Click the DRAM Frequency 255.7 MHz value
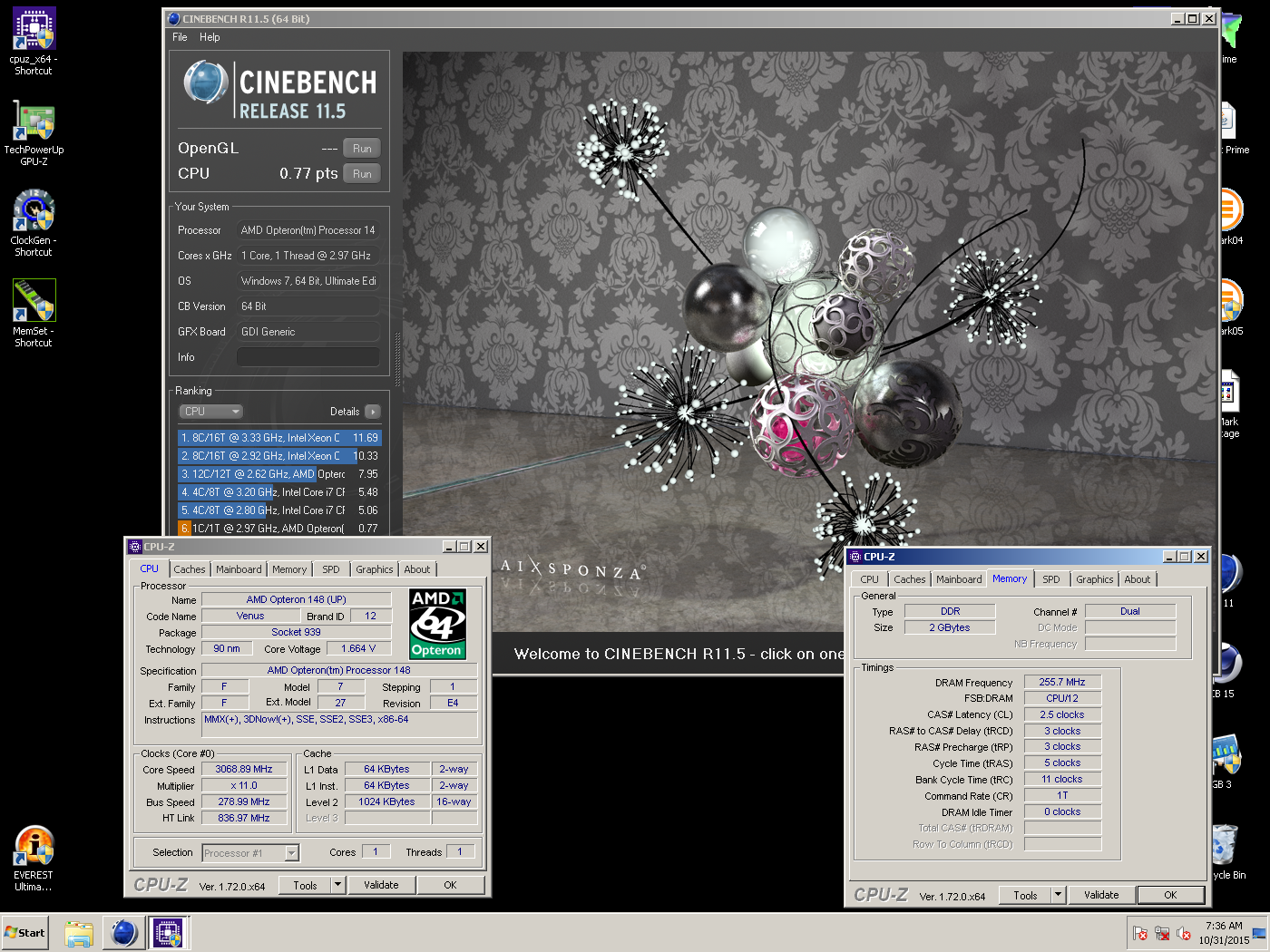 coord(1062,682)
